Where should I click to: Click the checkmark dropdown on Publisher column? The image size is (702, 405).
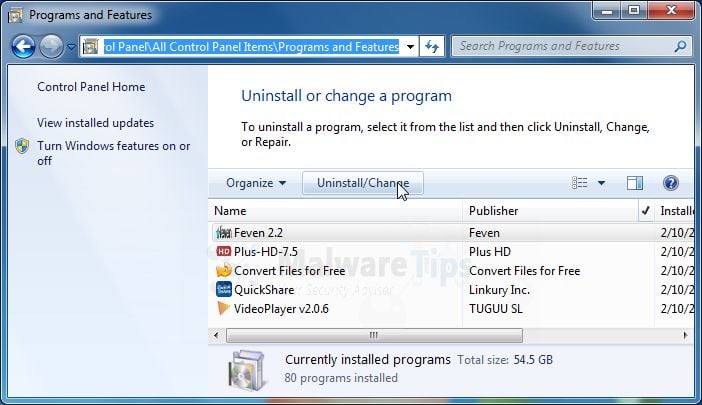coord(646,211)
